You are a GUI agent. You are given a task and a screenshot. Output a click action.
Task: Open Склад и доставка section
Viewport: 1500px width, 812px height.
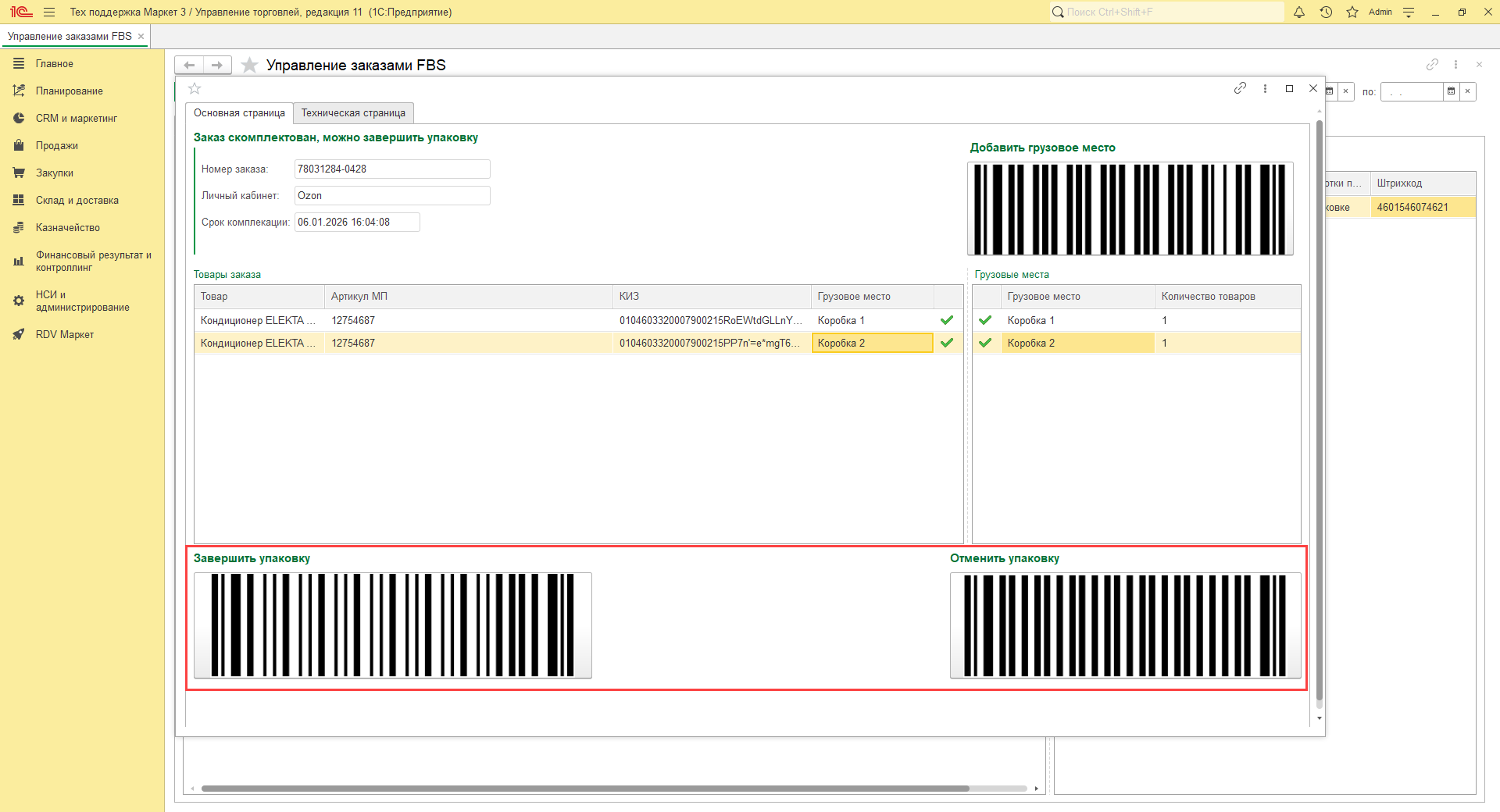(77, 200)
